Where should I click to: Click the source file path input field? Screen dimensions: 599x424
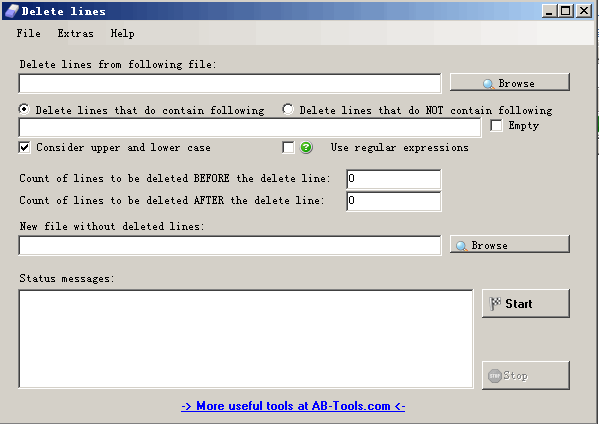coord(230,83)
